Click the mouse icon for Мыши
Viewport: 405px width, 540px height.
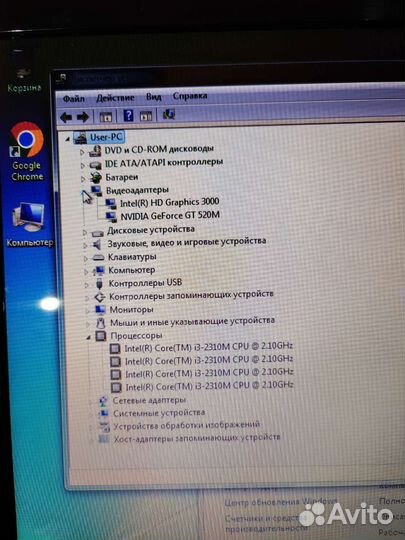point(101,323)
